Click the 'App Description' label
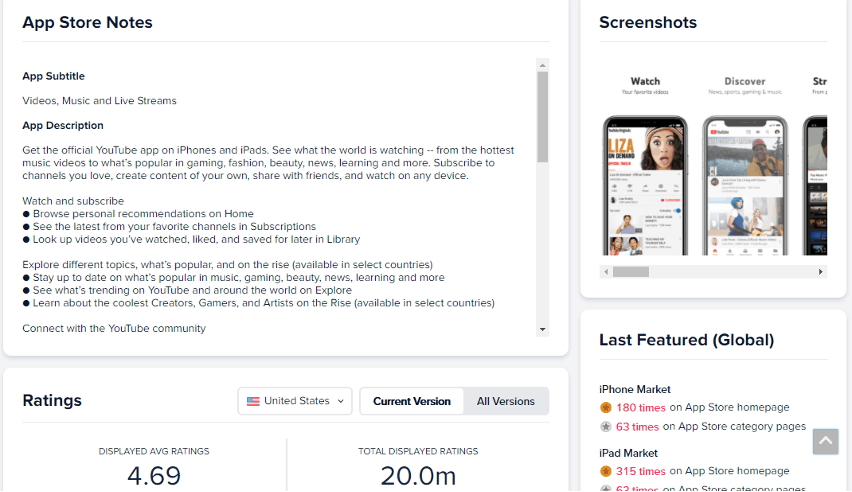Screen dimensions: 852x492 point(62,126)
